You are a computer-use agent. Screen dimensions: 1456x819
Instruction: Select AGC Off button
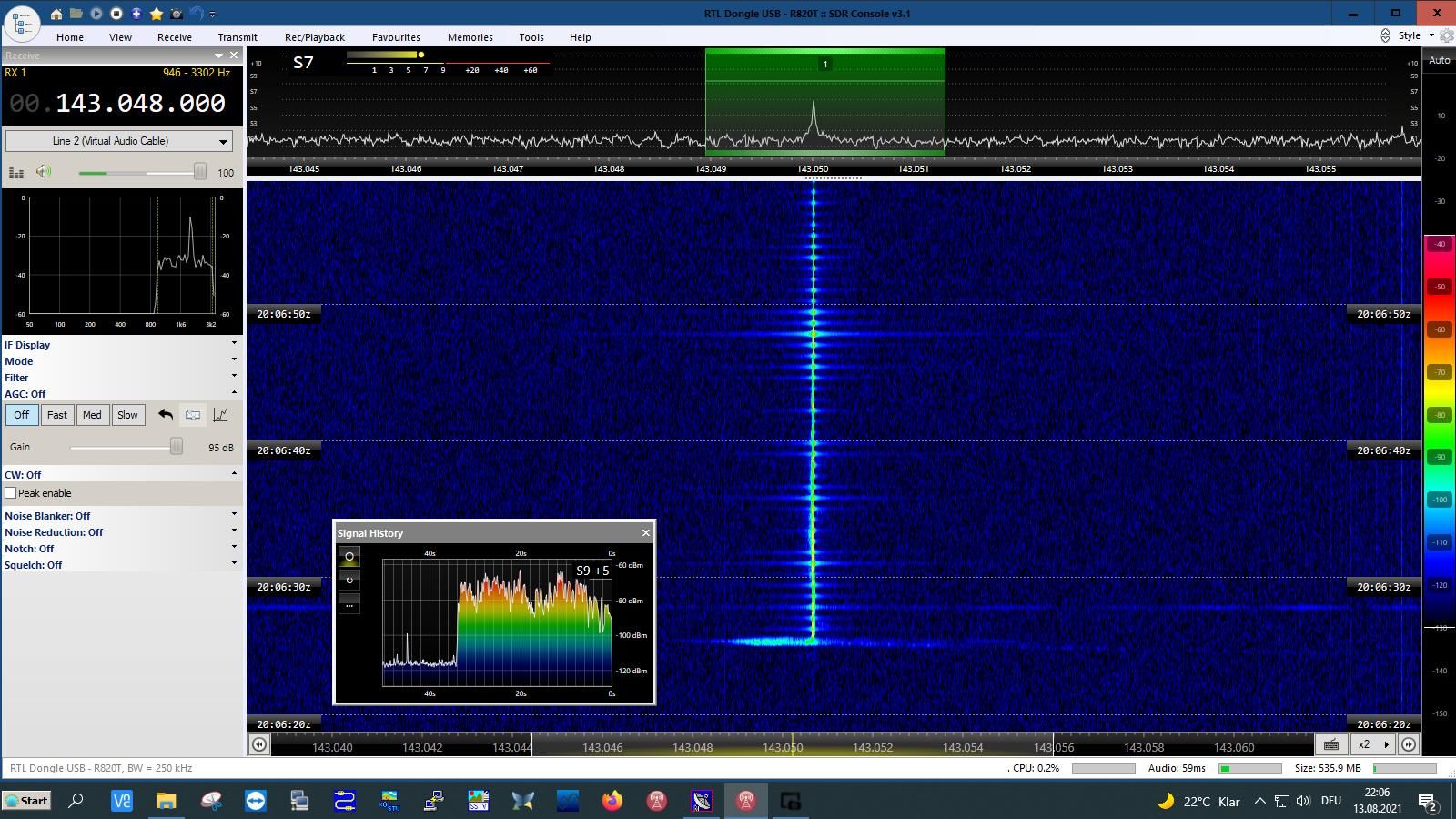[x=22, y=415]
